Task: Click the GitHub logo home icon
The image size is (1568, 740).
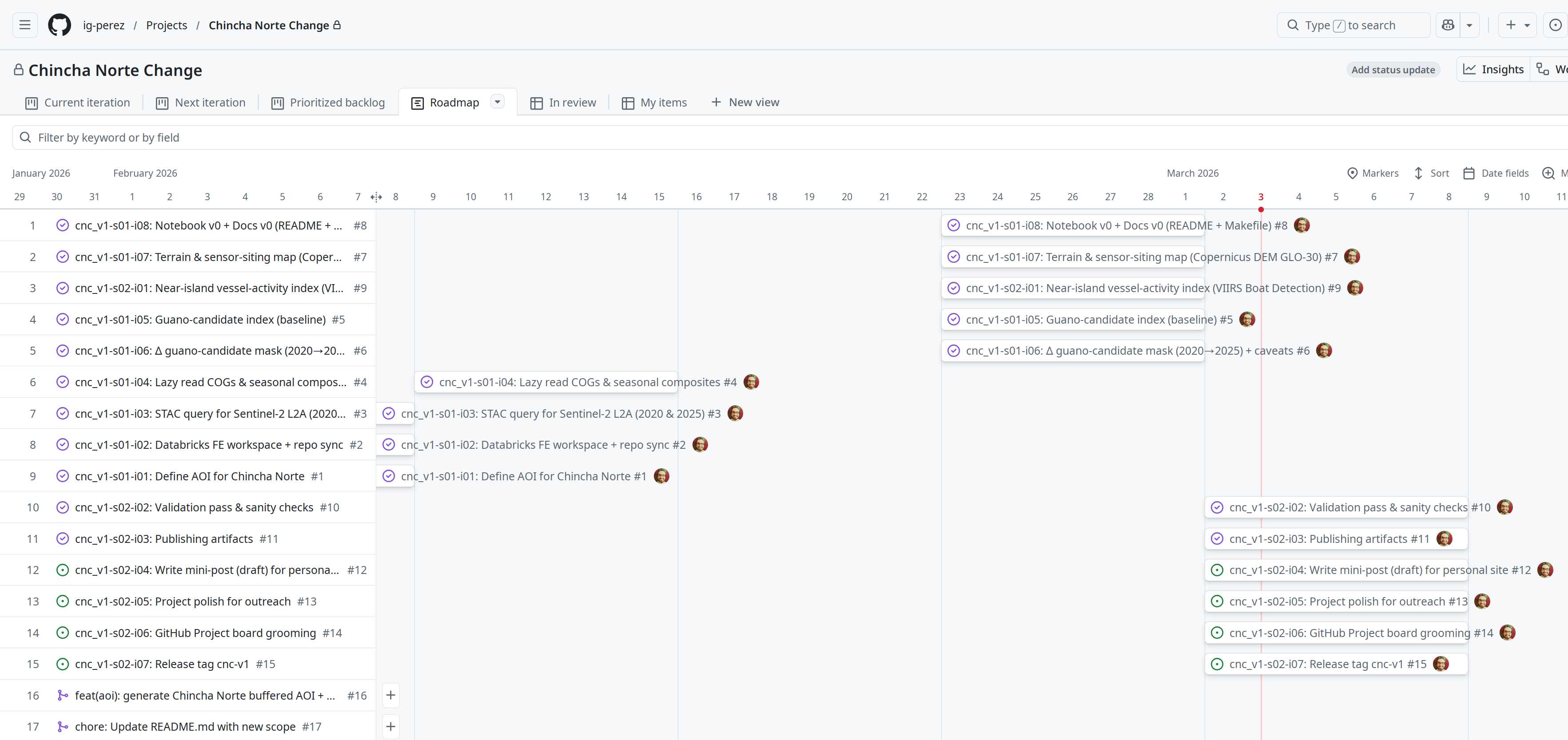Action: (59, 25)
